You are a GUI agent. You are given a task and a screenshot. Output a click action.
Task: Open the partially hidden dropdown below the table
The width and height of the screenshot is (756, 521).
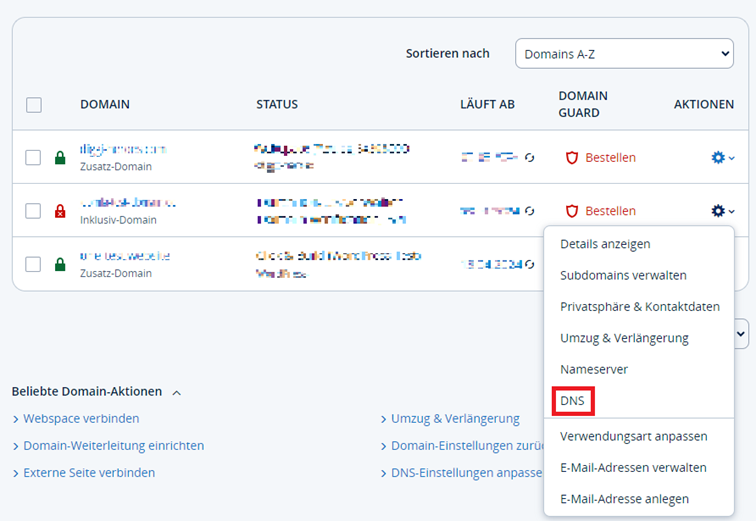click(741, 334)
